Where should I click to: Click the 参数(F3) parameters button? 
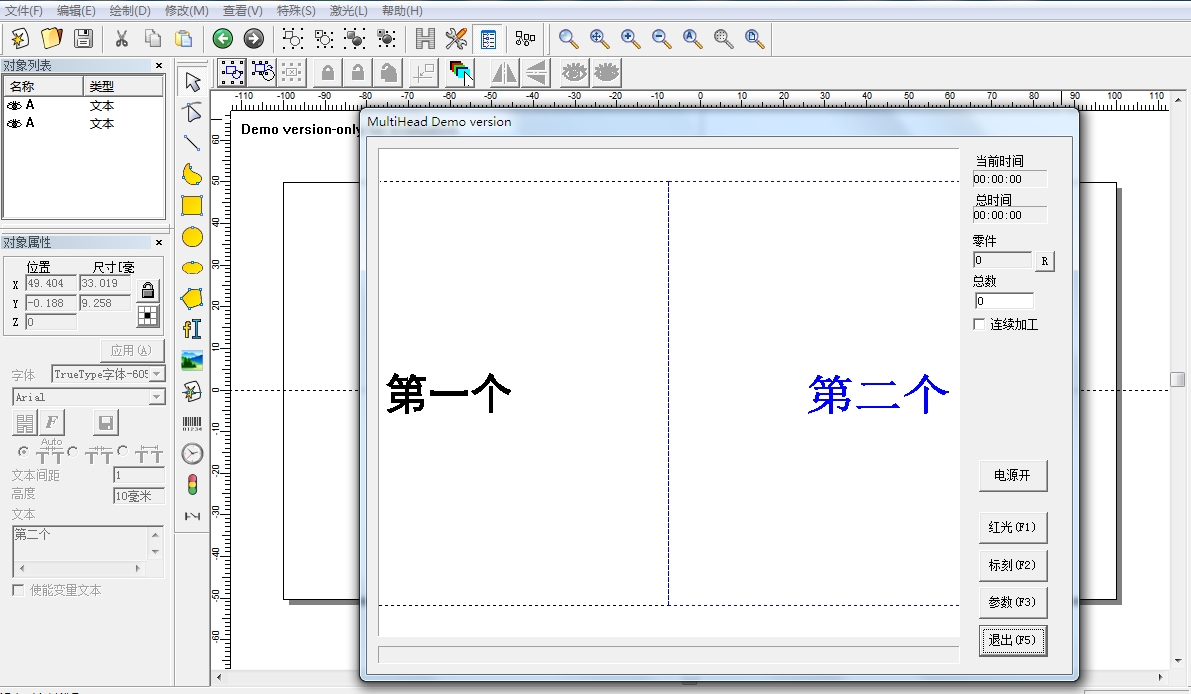coord(1013,602)
